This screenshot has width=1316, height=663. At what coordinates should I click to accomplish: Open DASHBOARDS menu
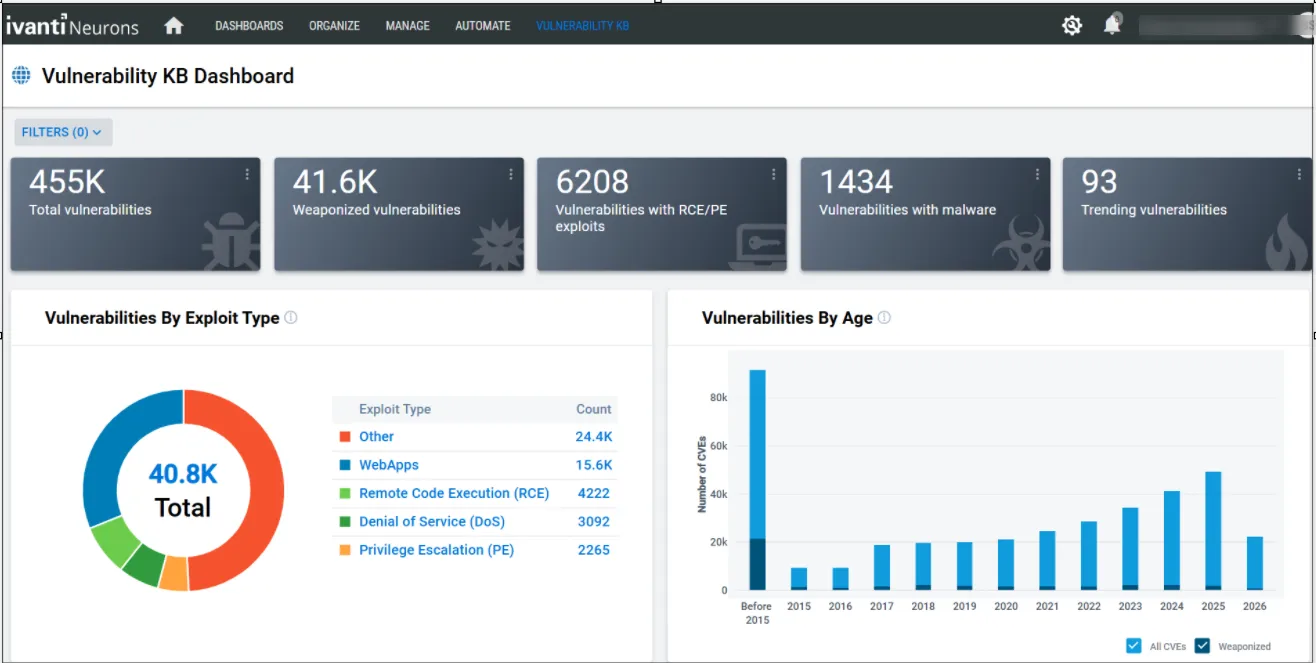click(x=249, y=26)
